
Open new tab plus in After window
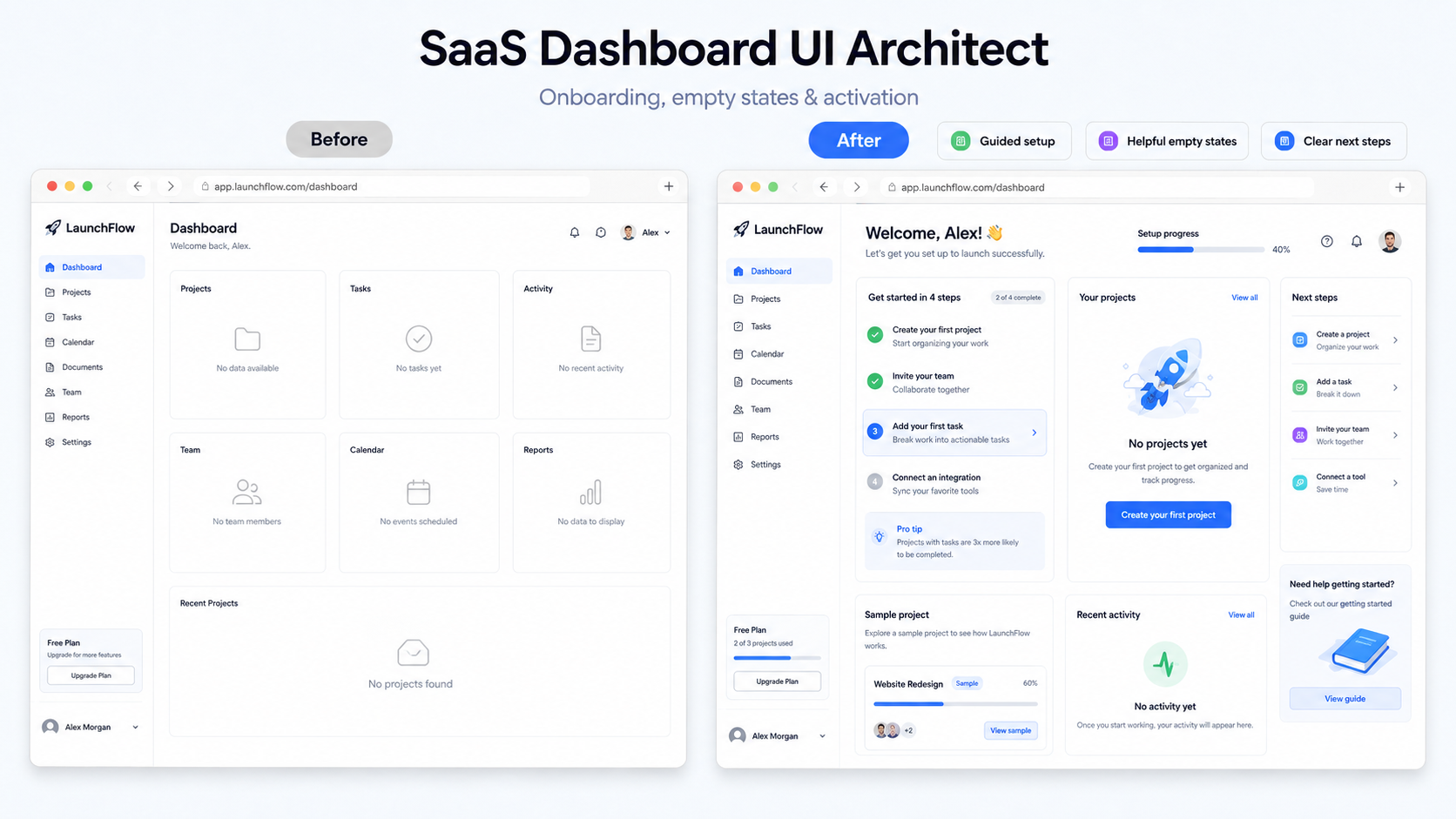(x=1400, y=187)
